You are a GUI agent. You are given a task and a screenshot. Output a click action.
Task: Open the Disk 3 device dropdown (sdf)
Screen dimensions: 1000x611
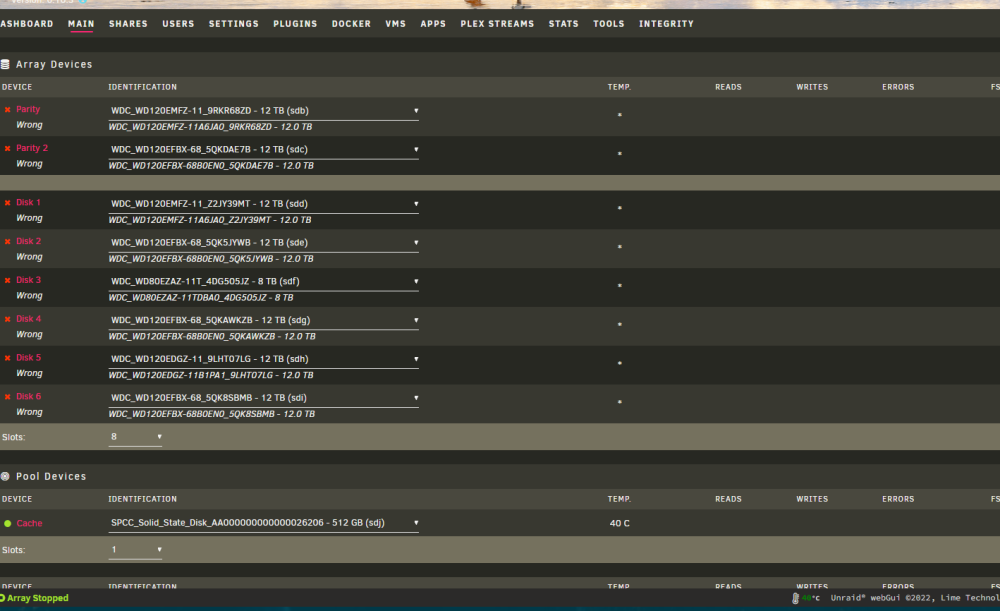point(263,282)
